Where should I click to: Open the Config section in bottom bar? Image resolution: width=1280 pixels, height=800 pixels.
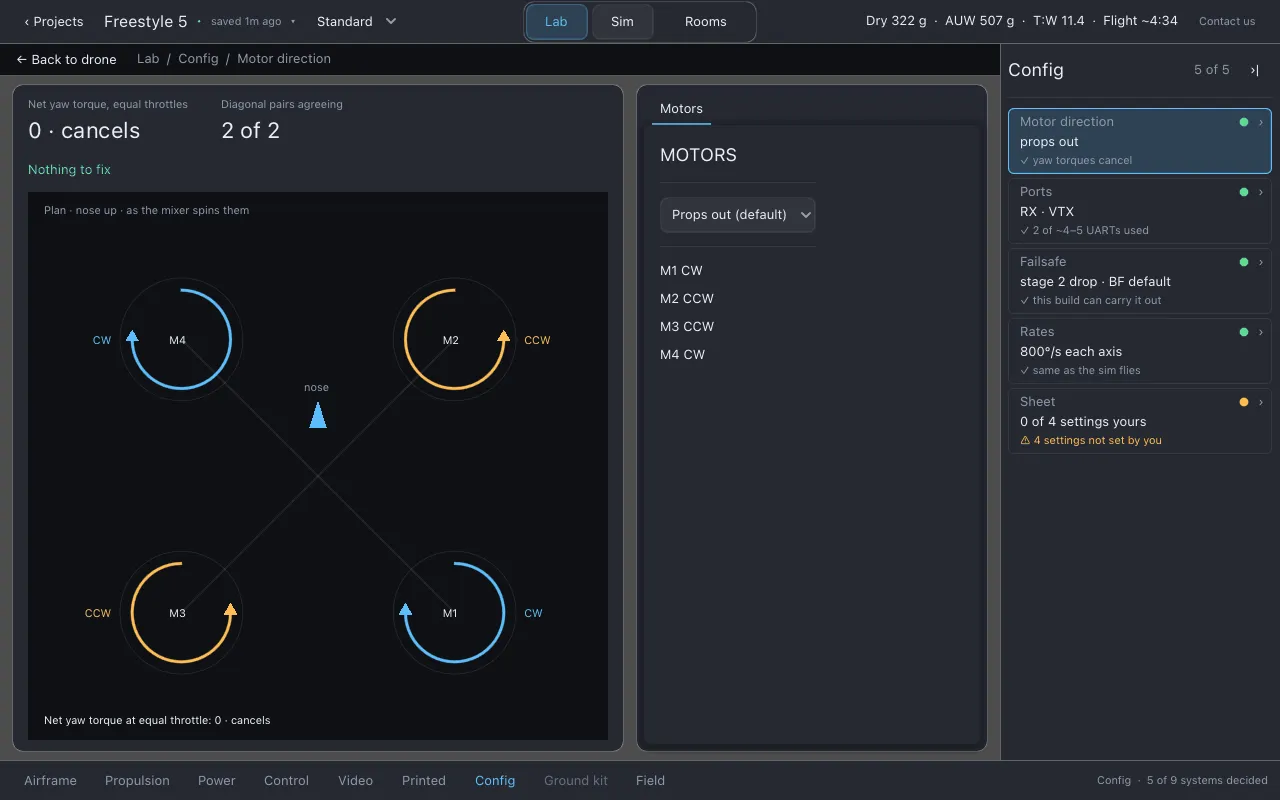click(495, 780)
